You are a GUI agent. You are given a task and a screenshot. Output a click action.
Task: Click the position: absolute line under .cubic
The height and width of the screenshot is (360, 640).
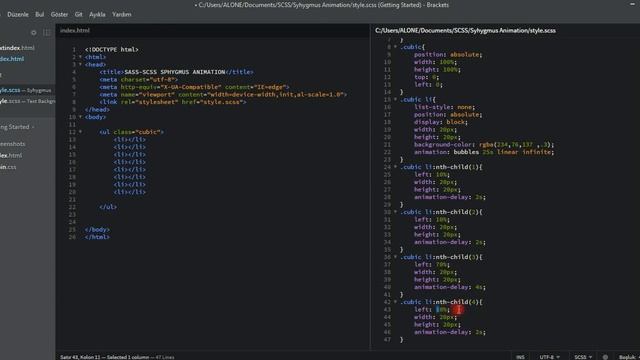(x=448, y=55)
